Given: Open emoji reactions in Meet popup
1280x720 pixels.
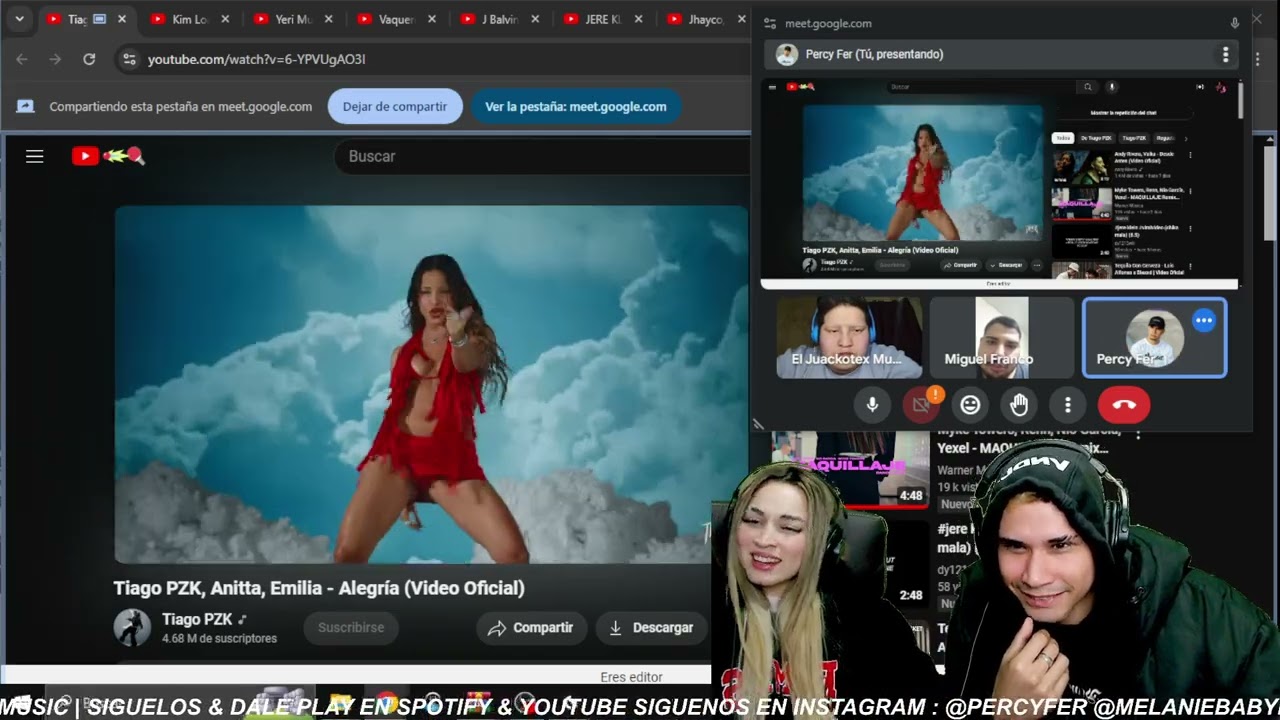Looking at the screenshot, I should pos(970,405).
